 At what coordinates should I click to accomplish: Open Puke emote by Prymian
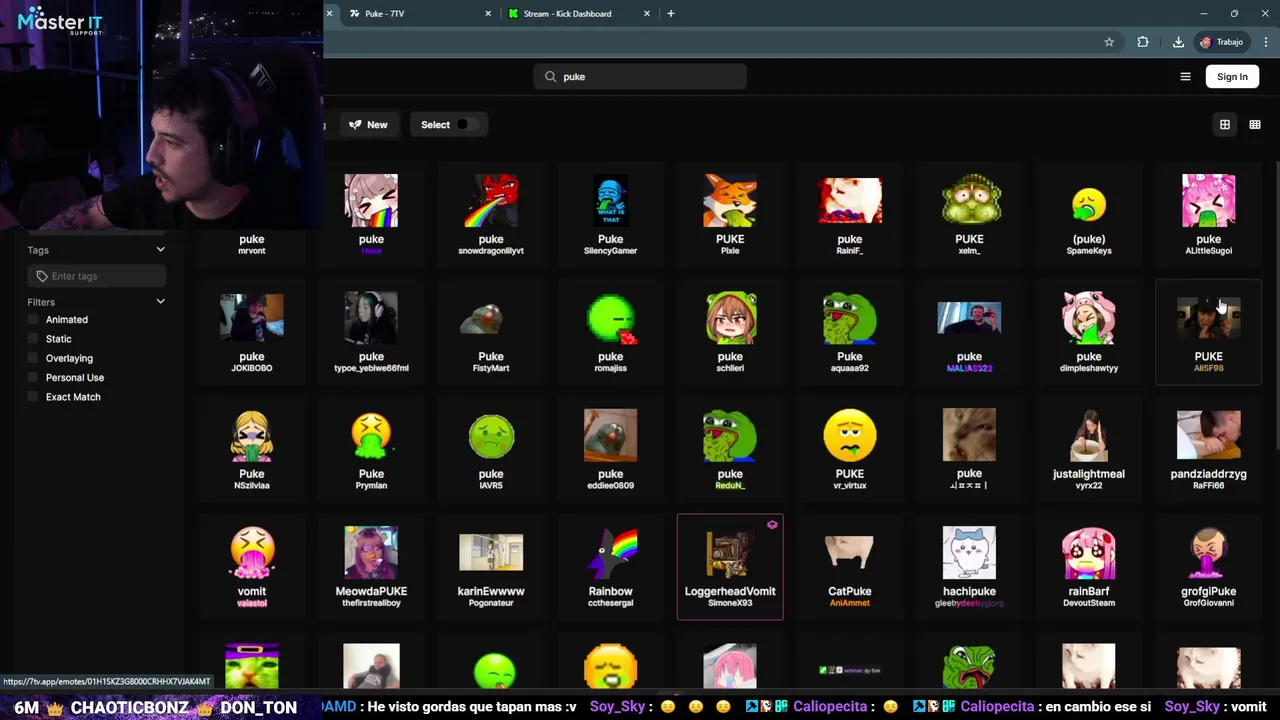click(x=371, y=450)
